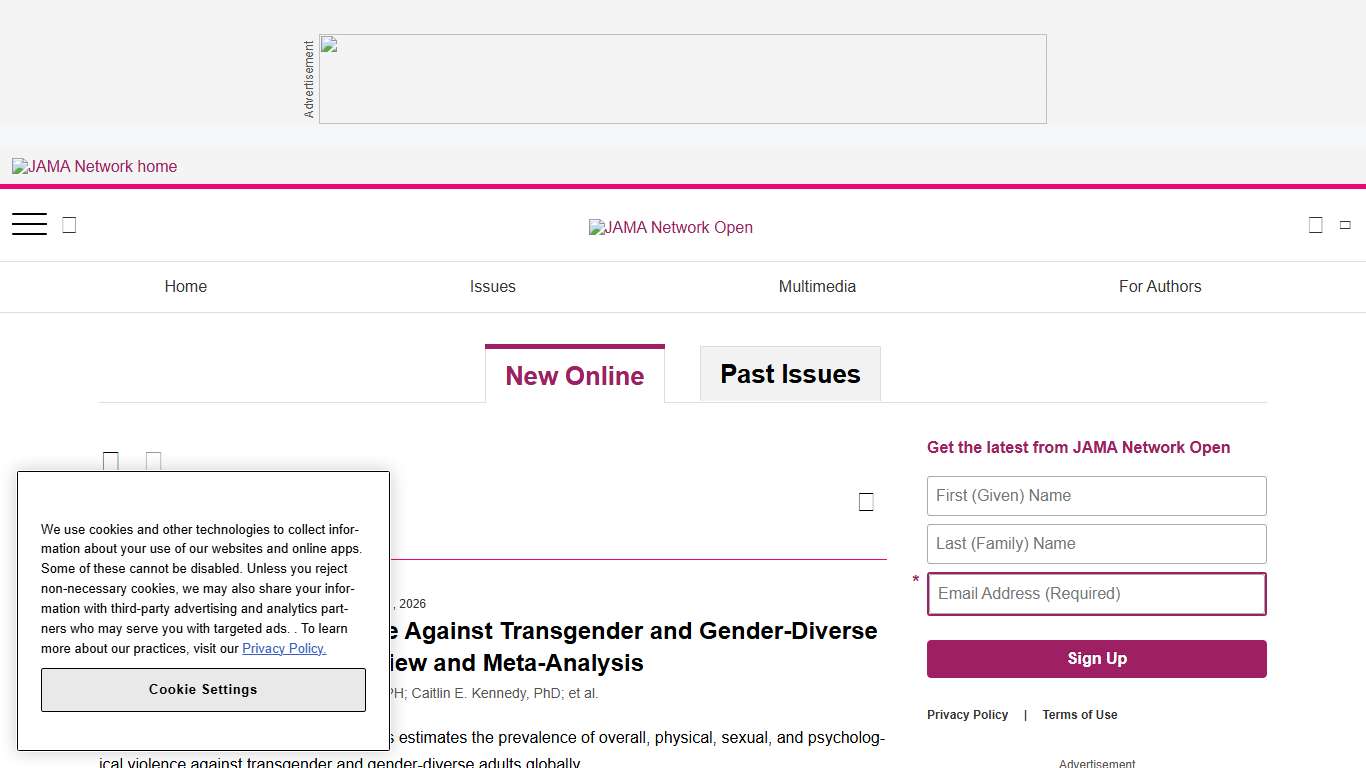Switch to the Past Issues tab
Image resolution: width=1366 pixels, height=768 pixels.
point(790,373)
